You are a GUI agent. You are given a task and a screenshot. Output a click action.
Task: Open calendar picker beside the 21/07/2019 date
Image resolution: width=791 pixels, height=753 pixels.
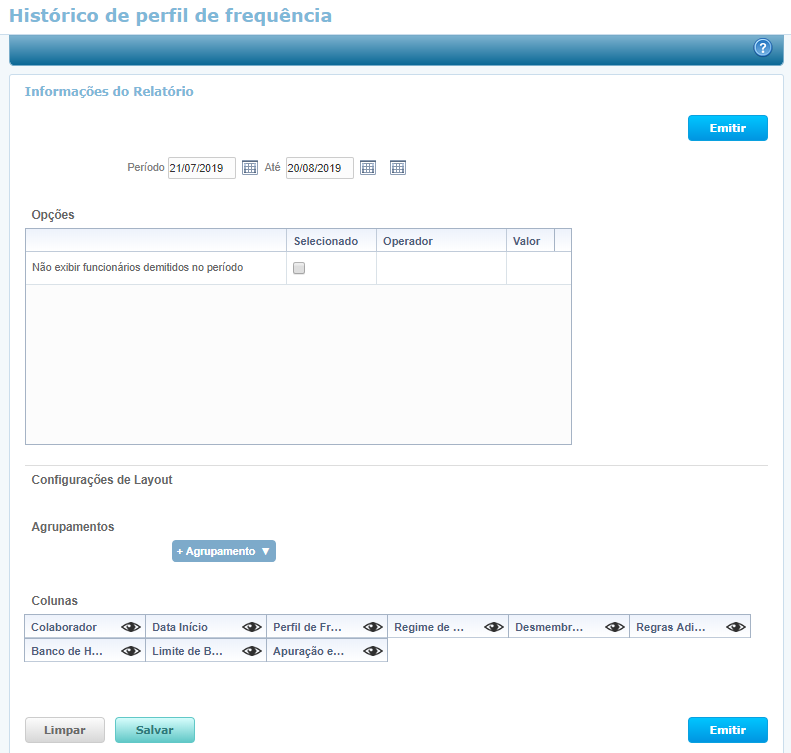pos(250,168)
